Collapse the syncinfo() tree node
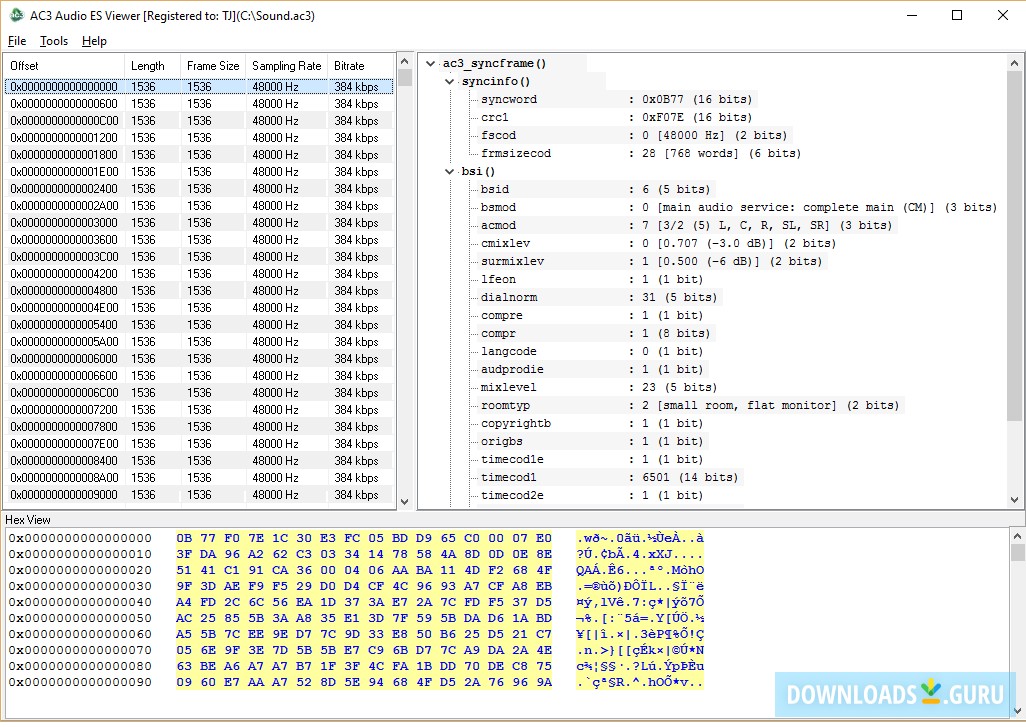This screenshot has height=727, width=1026. pos(450,82)
